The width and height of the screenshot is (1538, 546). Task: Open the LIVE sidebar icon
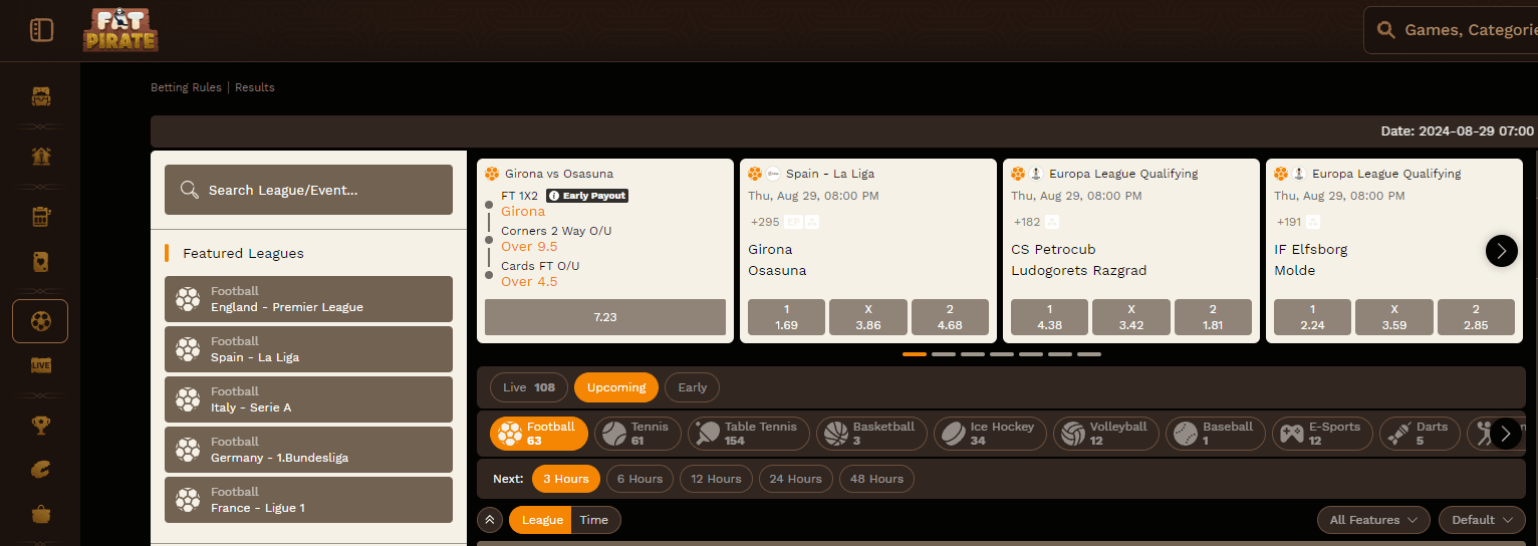point(41,365)
